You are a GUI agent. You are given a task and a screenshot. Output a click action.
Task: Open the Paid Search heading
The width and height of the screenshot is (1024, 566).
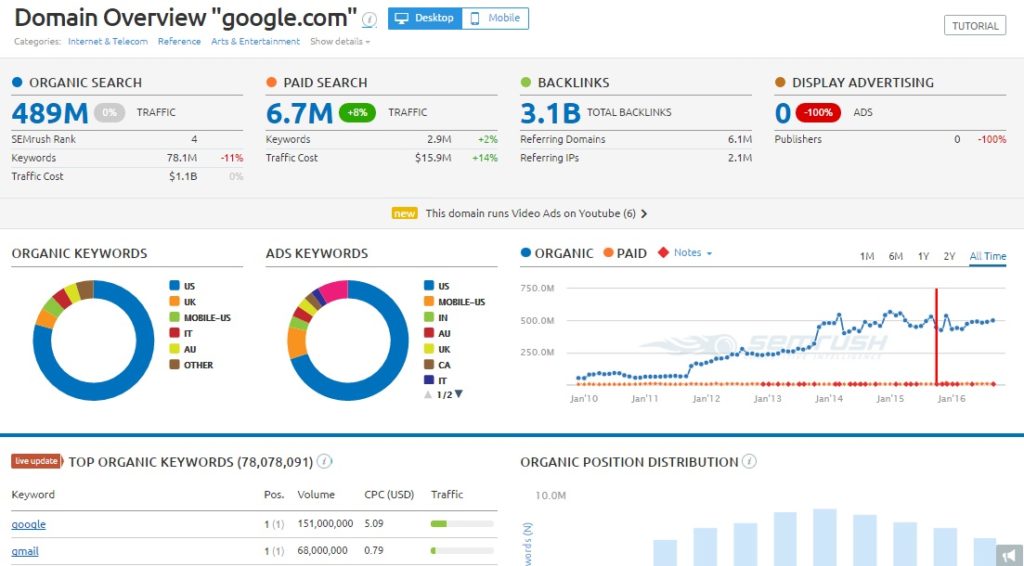click(x=325, y=82)
